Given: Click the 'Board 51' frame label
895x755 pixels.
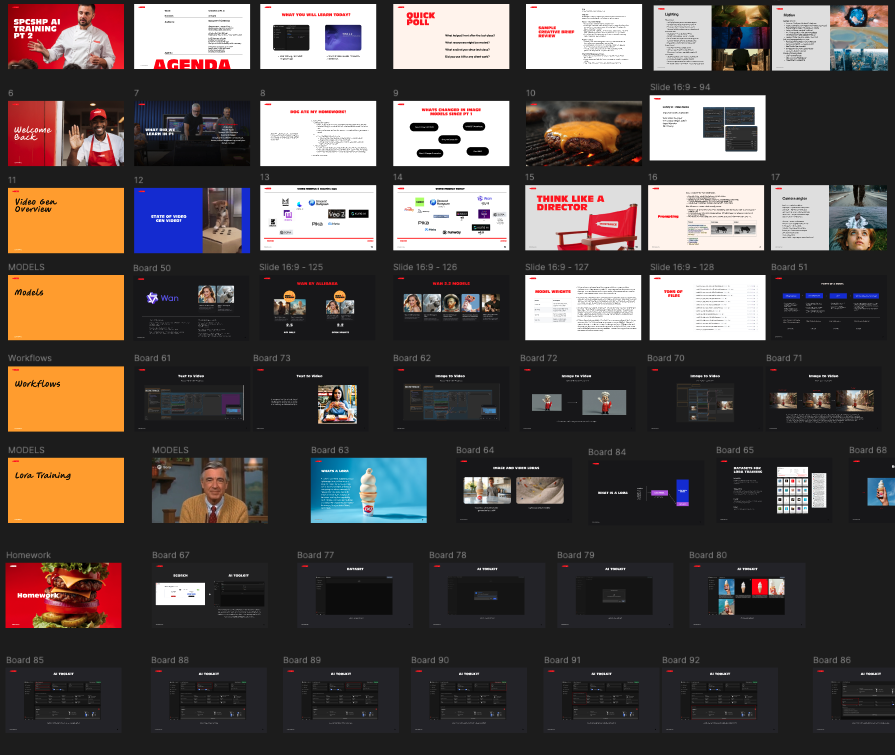Looking at the screenshot, I should point(789,267).
